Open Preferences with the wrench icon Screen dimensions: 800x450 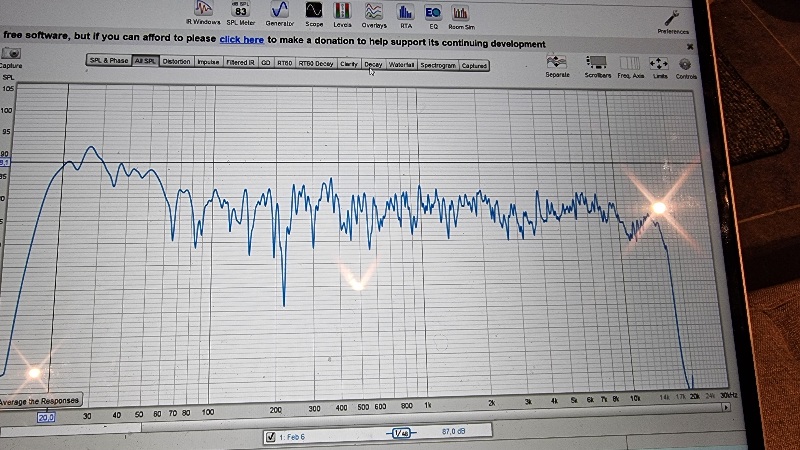(672, 19)
